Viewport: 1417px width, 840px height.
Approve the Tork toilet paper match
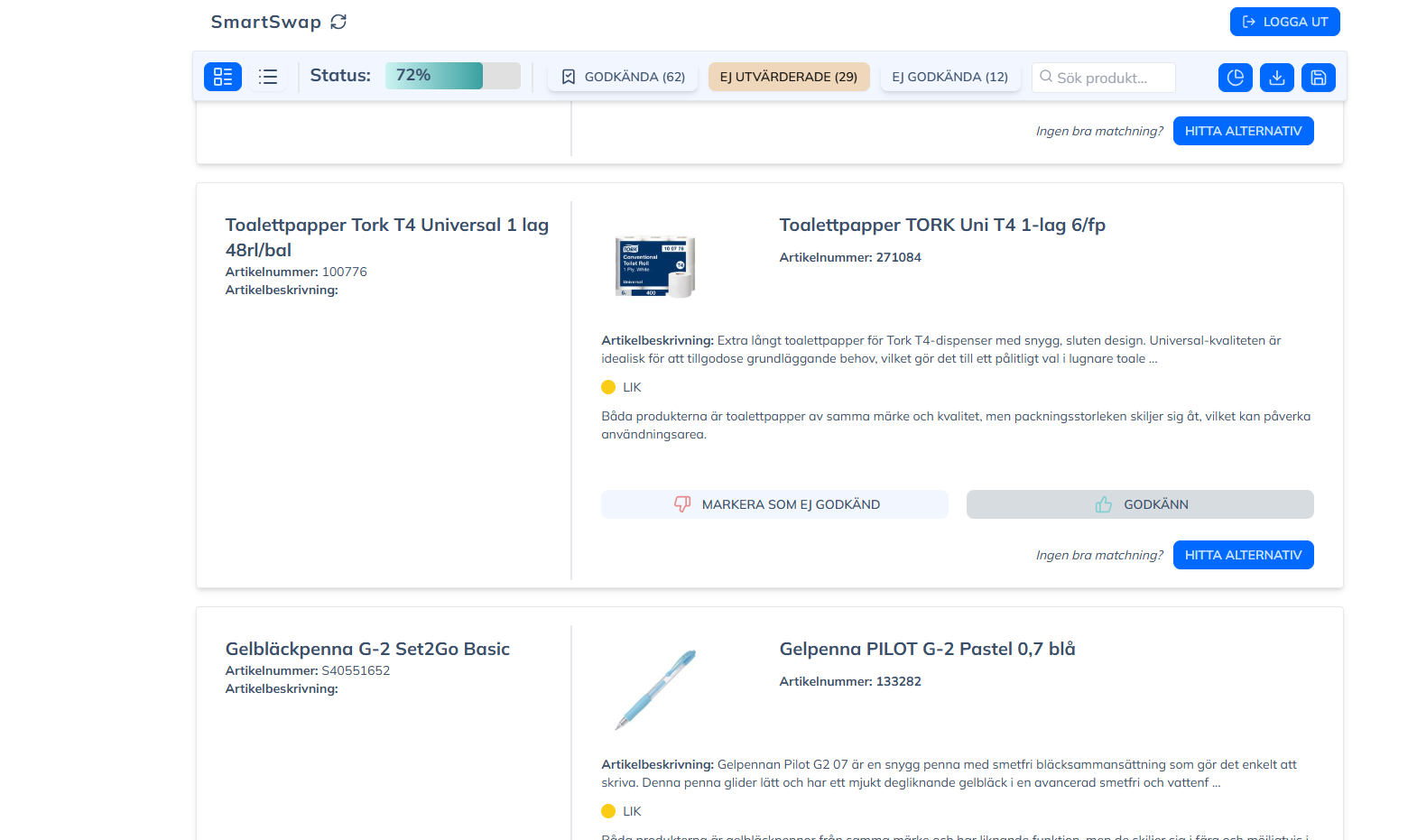pyautogui.click(x=1139, y=504)
